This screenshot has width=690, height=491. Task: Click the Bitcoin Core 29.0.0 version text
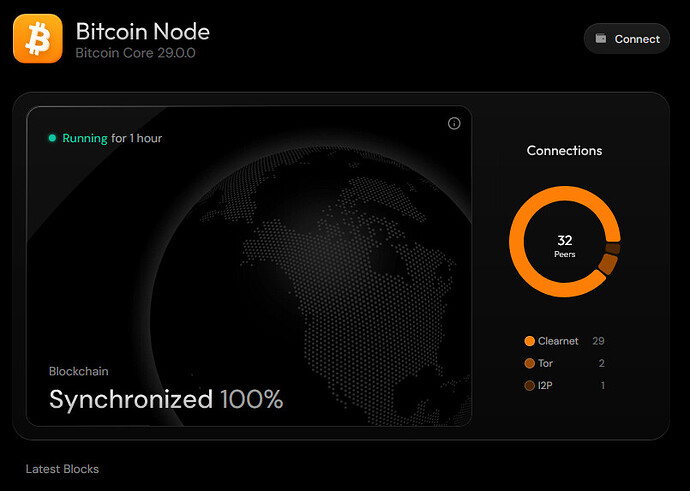click(136, 53)
